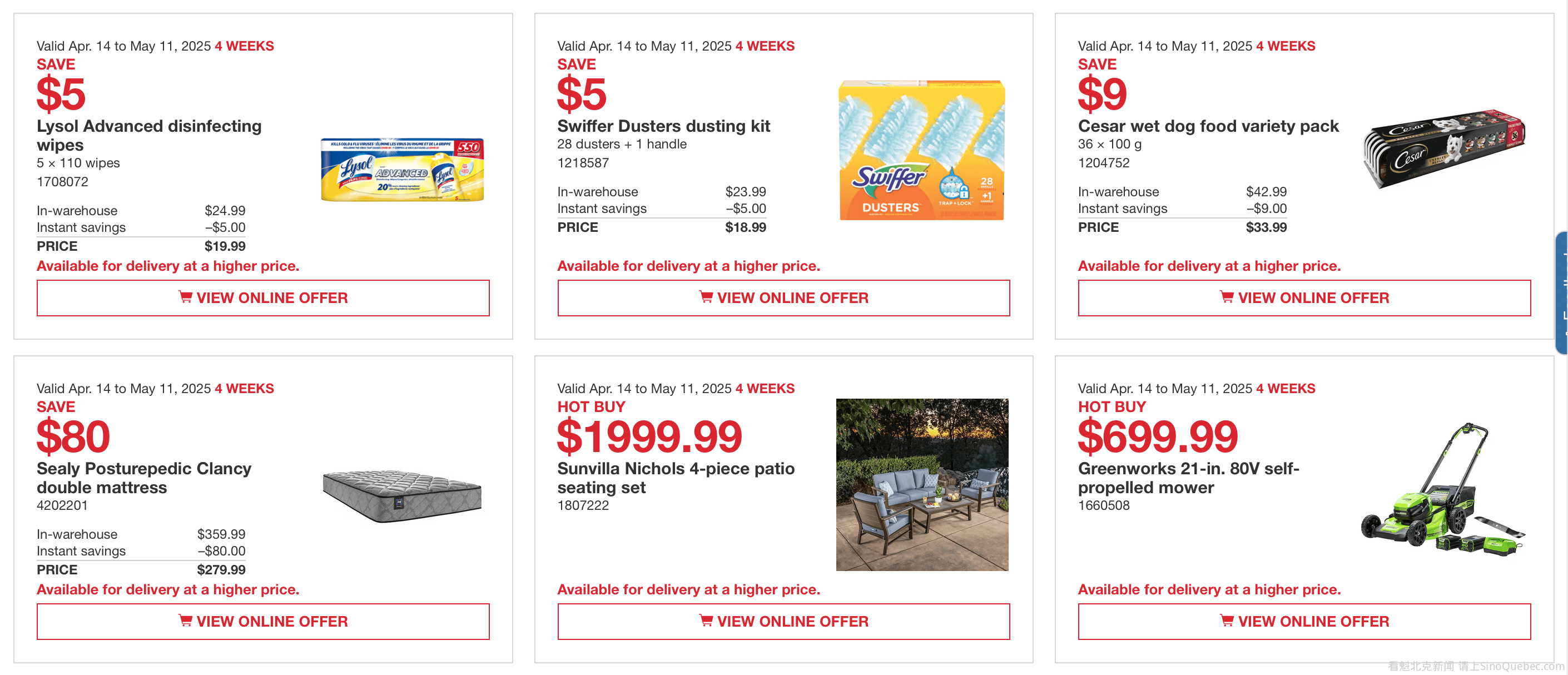
Task: Click the cart icon in Lysol wipes offer button
Action: [x=185, y=297]
